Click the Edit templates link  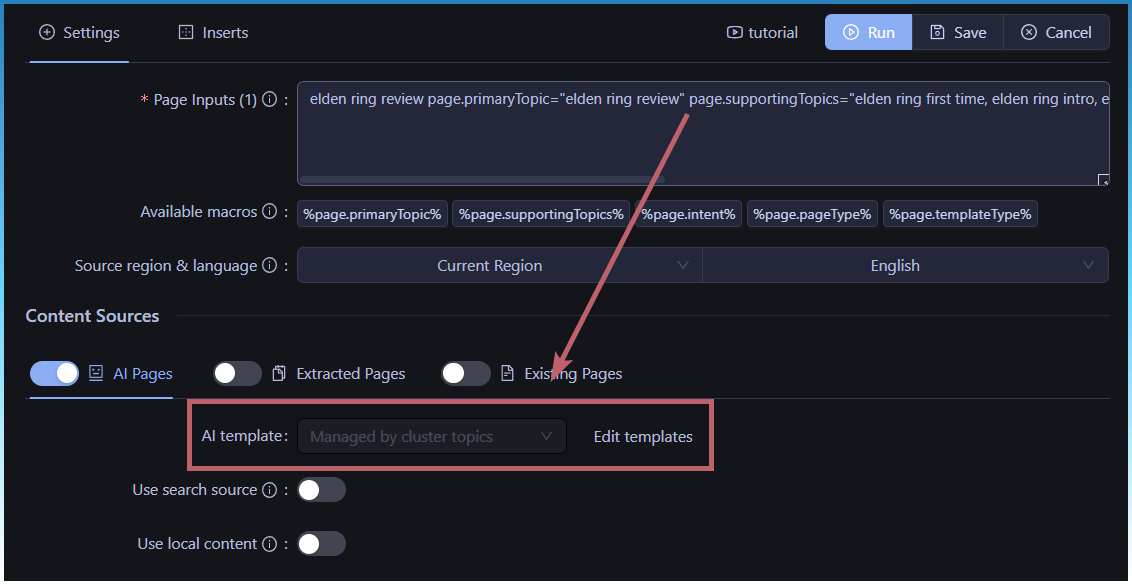tap(643, 436)
